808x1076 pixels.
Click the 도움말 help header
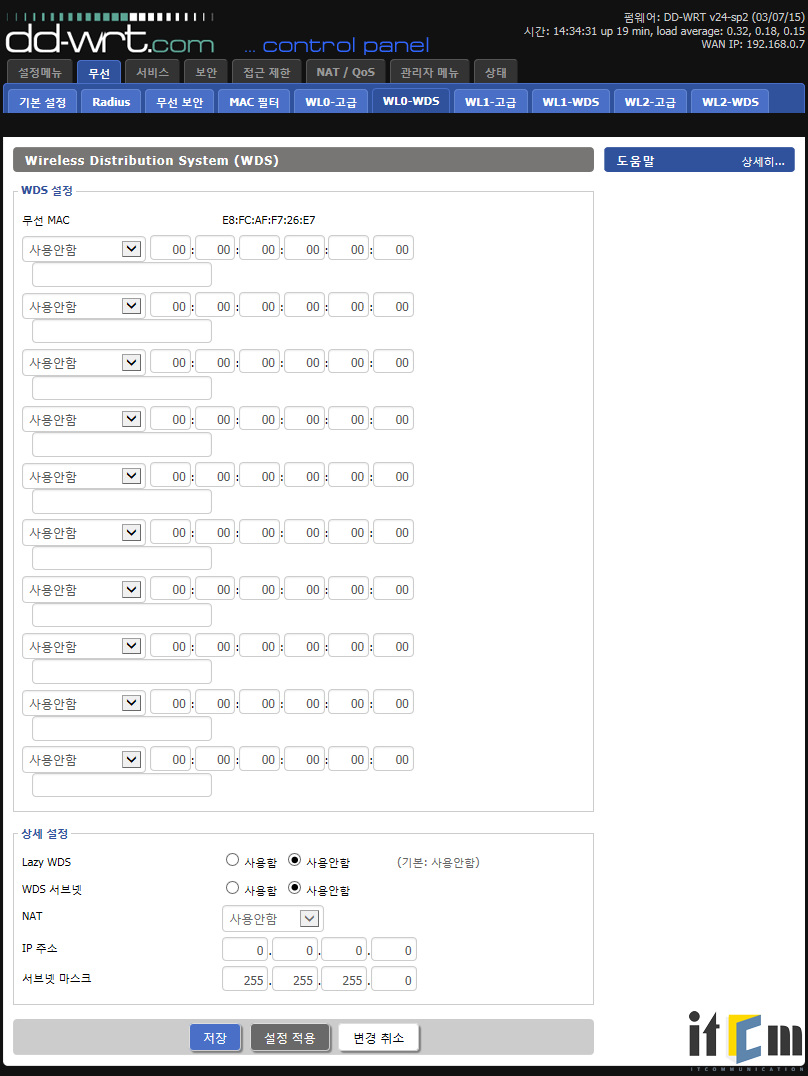635,161
